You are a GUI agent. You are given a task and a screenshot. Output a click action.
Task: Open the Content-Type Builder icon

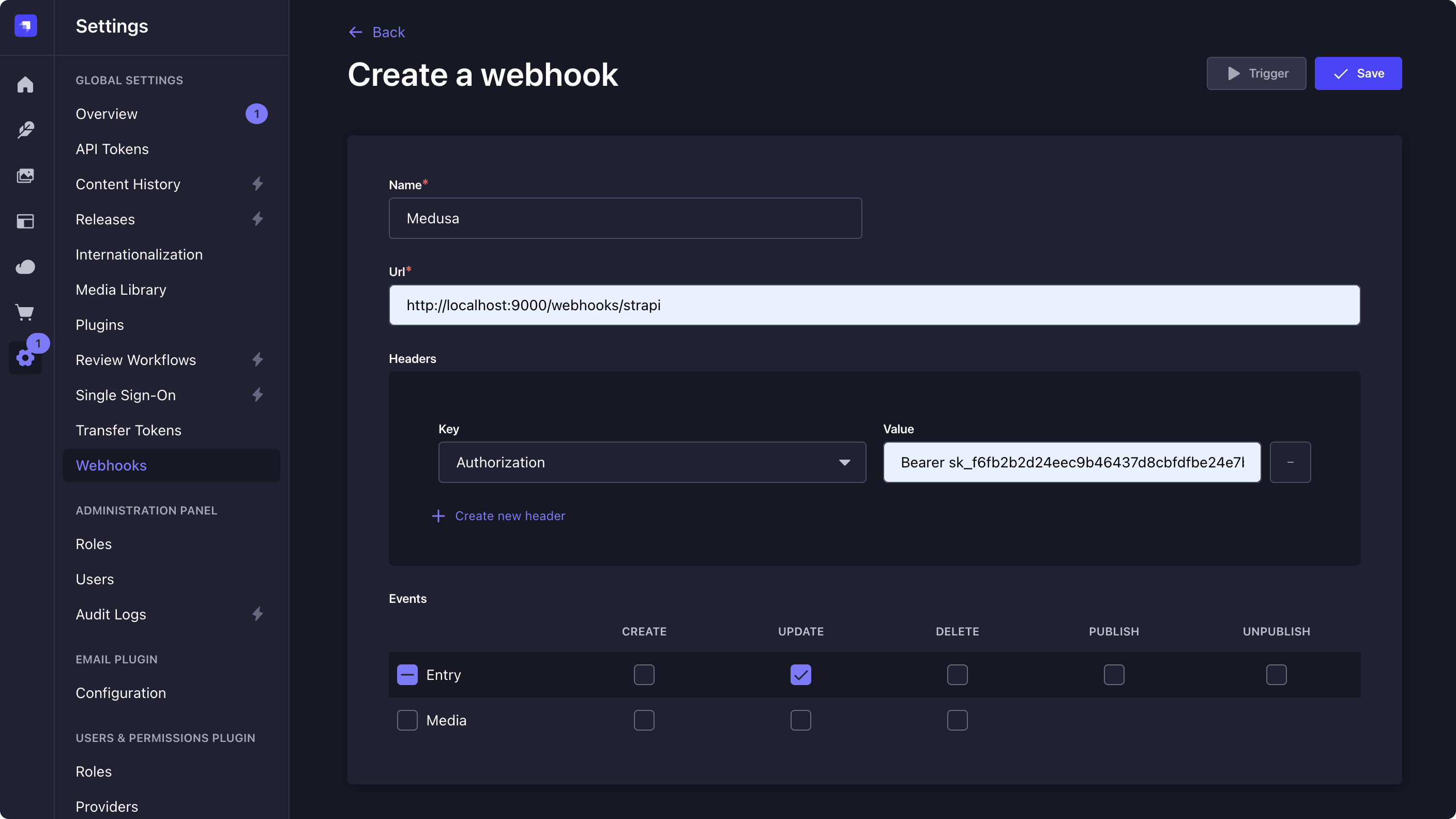click(x=25, y=222)
